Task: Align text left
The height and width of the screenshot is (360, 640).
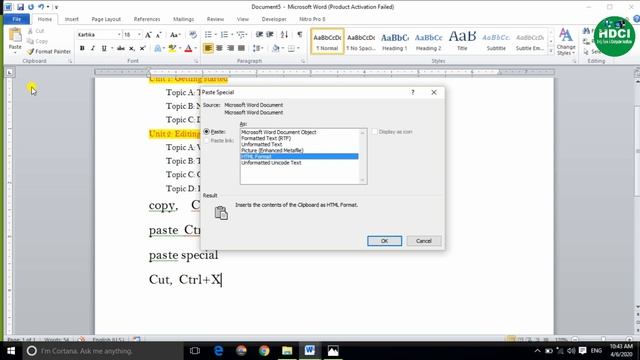Action: click(x=208, y=48)
